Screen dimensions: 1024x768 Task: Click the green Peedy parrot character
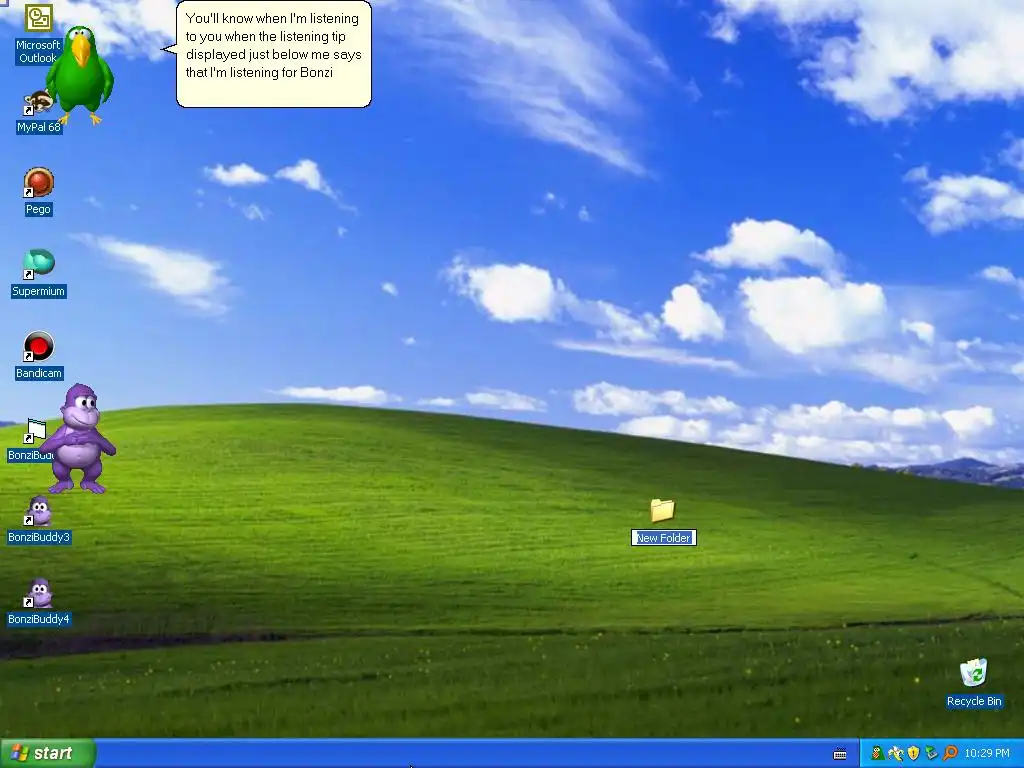pyautogui.click(x=80, y=75)
